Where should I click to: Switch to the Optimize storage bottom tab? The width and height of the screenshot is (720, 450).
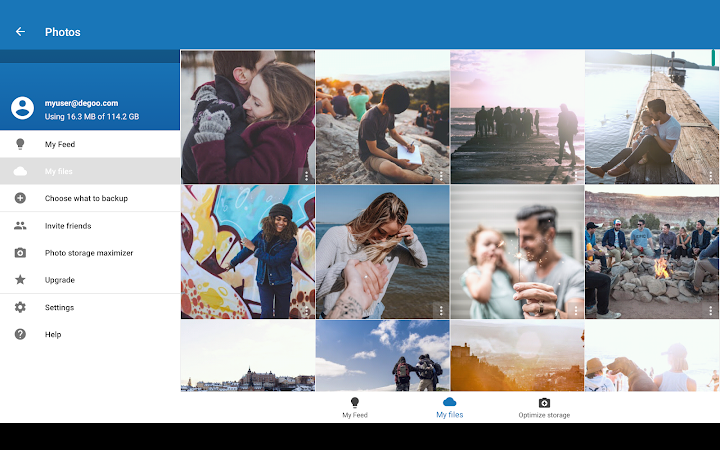pos(544,408)
